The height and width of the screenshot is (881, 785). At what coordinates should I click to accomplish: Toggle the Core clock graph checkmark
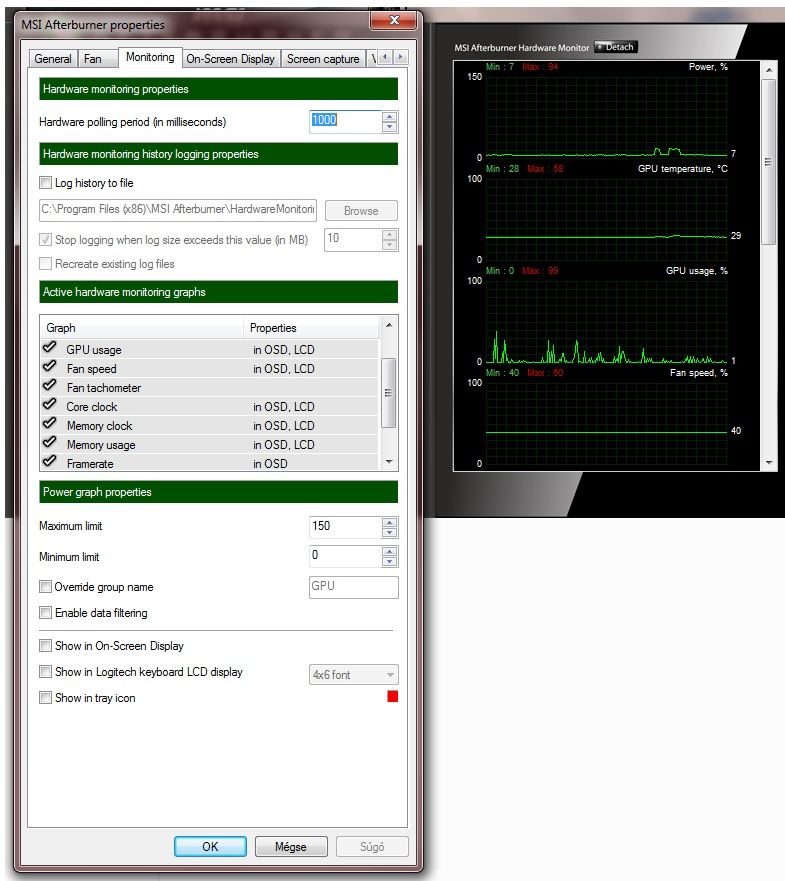[x=49, y=405]
